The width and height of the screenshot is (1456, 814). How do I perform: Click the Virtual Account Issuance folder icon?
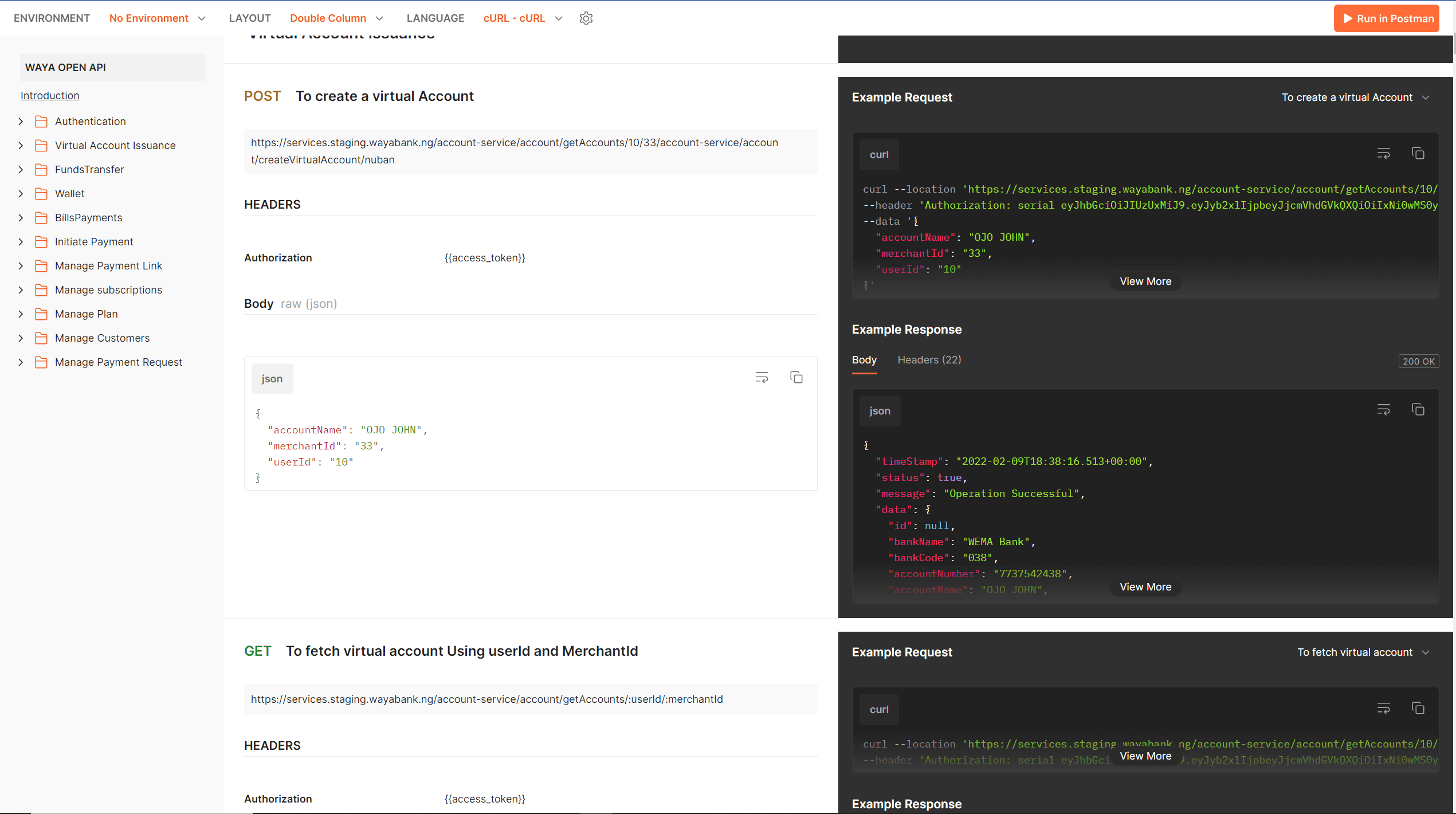click(x=41, y=146)
